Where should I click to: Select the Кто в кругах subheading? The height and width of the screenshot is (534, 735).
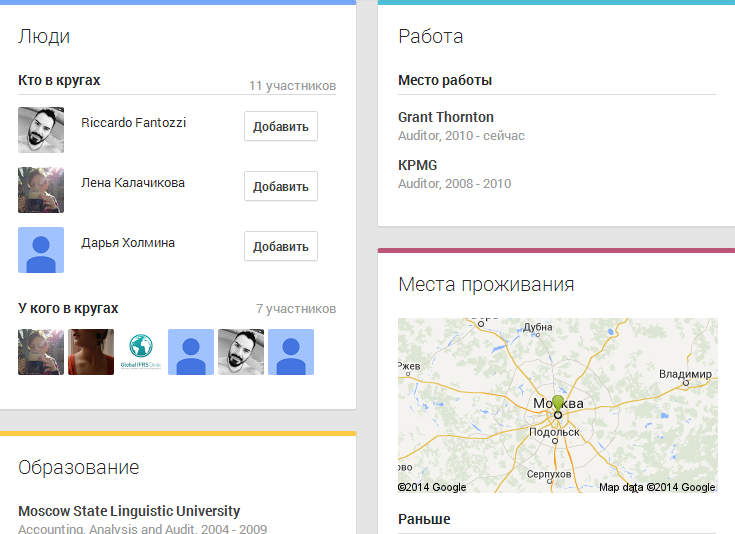(x=59, y=80)
